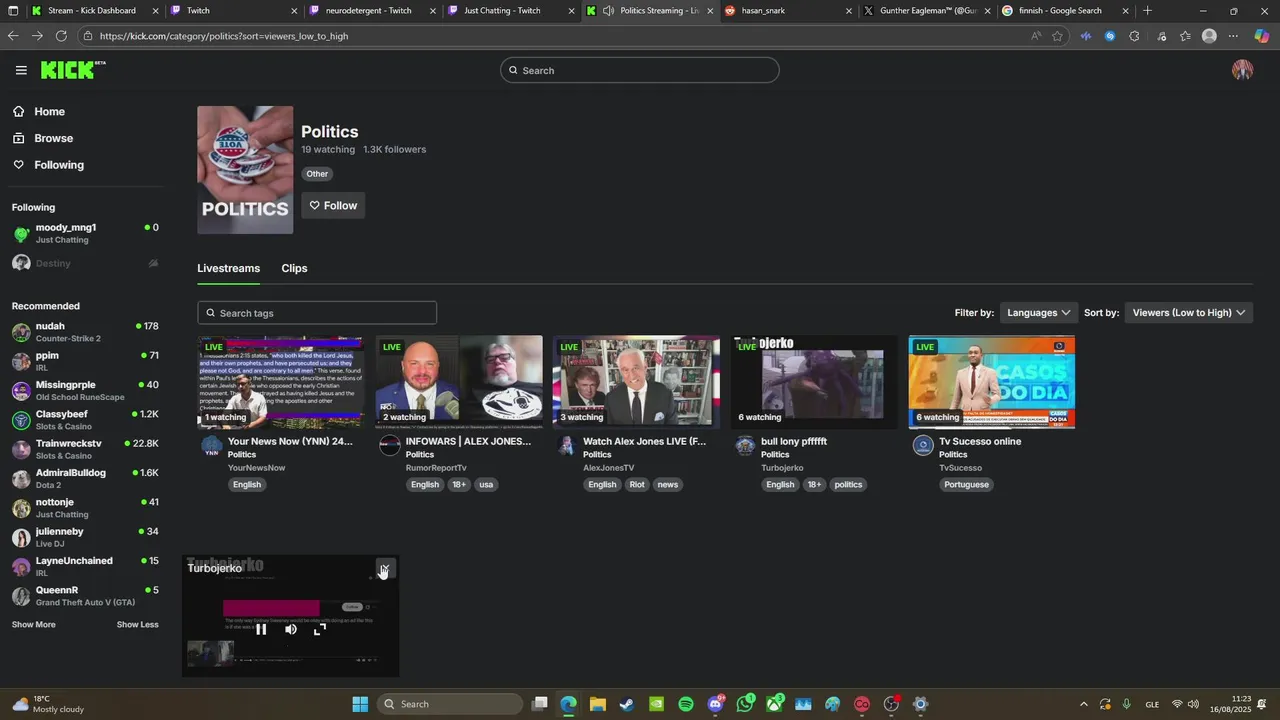Open the Shazam browser extension
Screen dimensions: 1280x720
coord(1110,36)
